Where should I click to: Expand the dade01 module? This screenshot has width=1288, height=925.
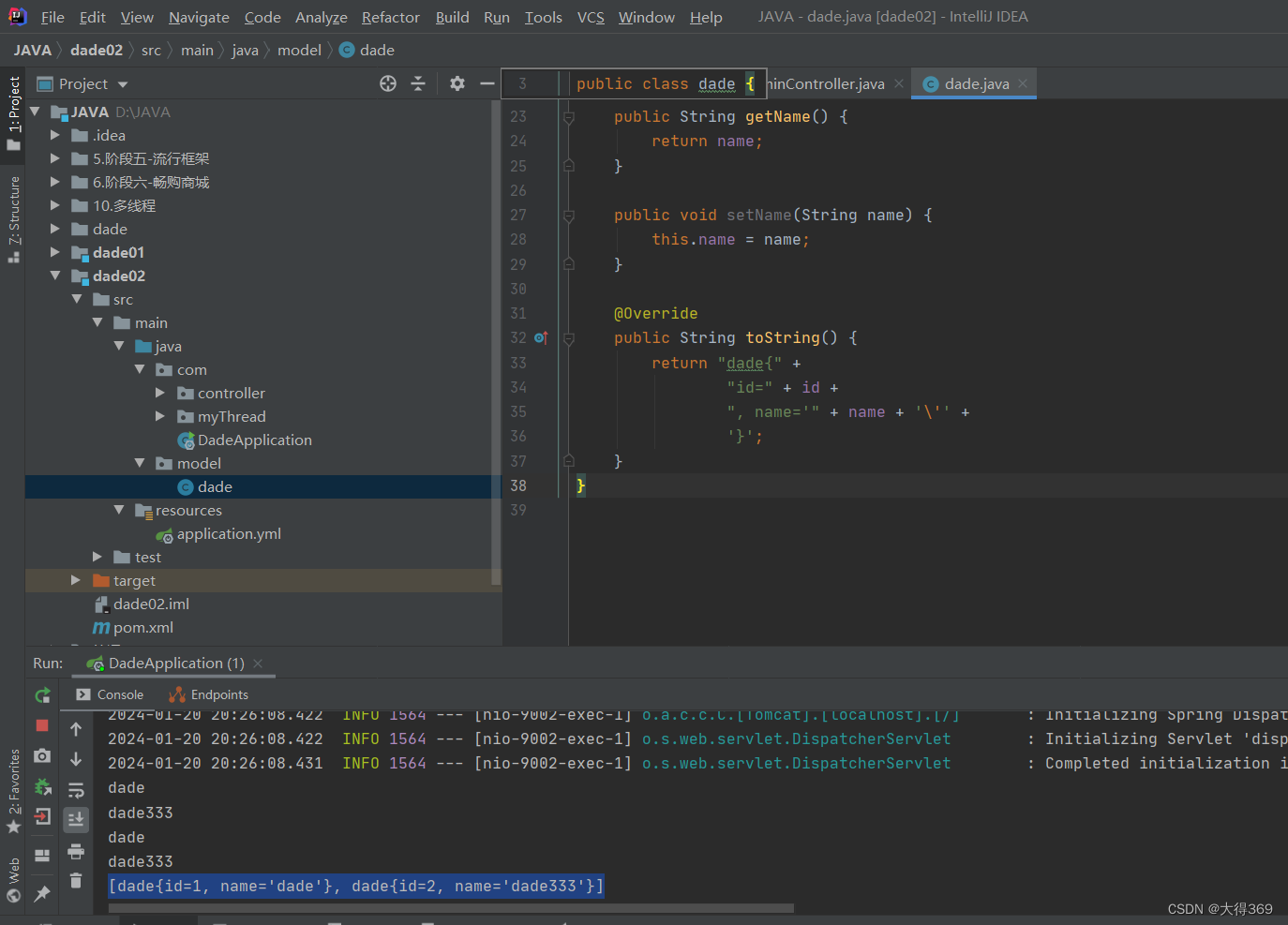(55, 252)
